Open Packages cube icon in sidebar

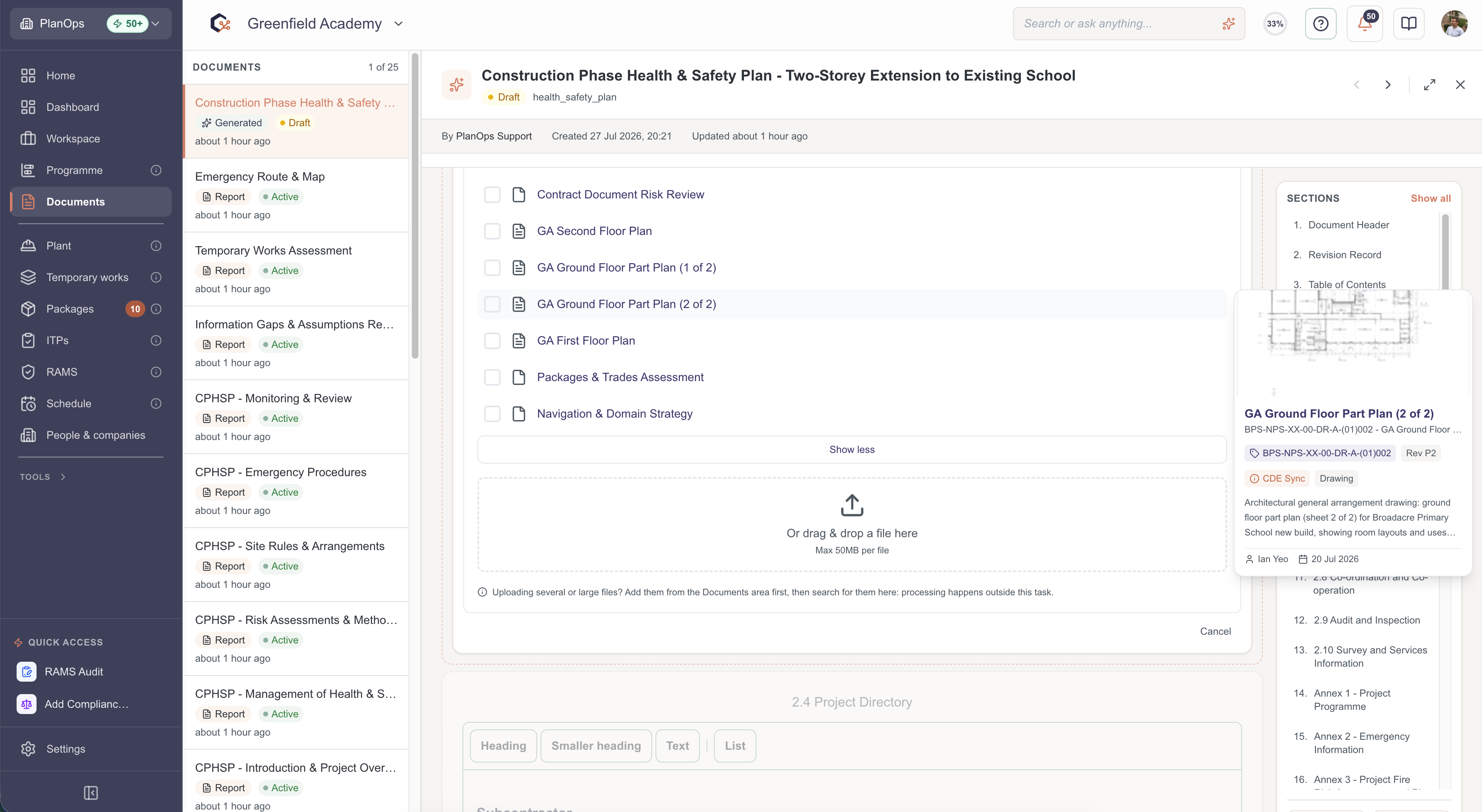(28, 309)
